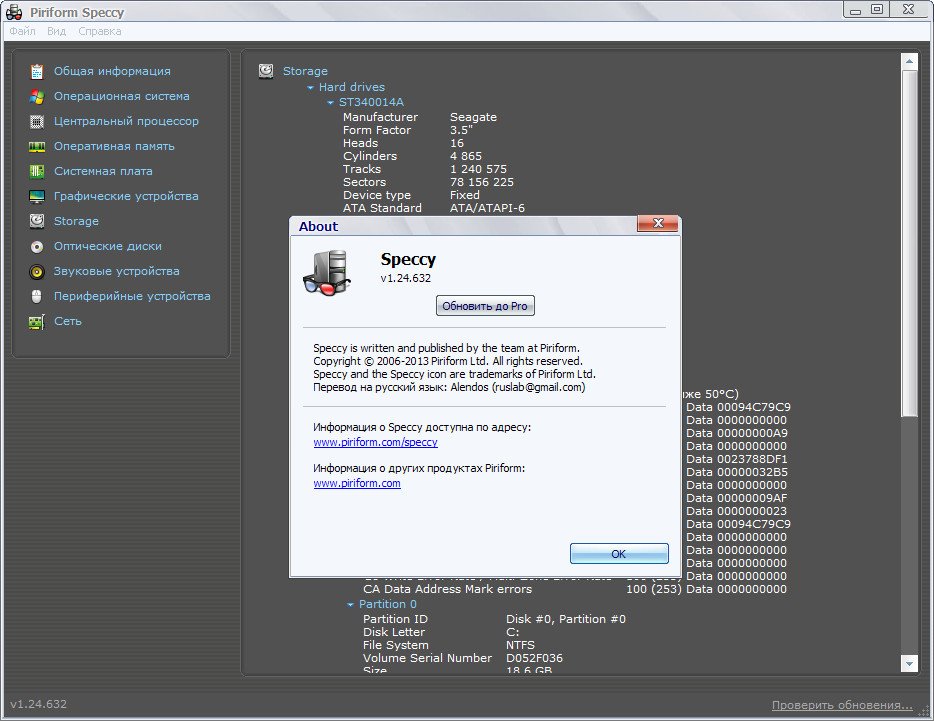The image size is (934, 721).
Task: Open the Вид menu
Action: (57, 31)
